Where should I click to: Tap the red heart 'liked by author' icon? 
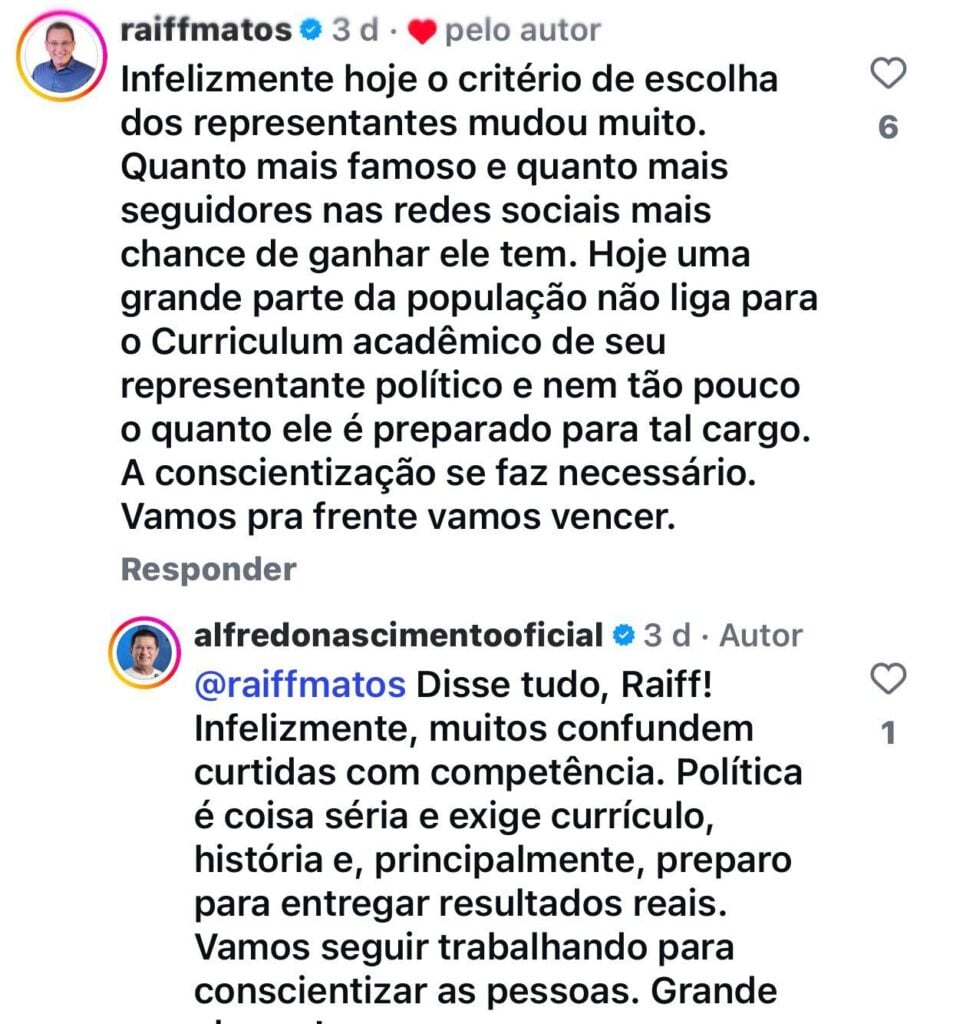(423, 32)
